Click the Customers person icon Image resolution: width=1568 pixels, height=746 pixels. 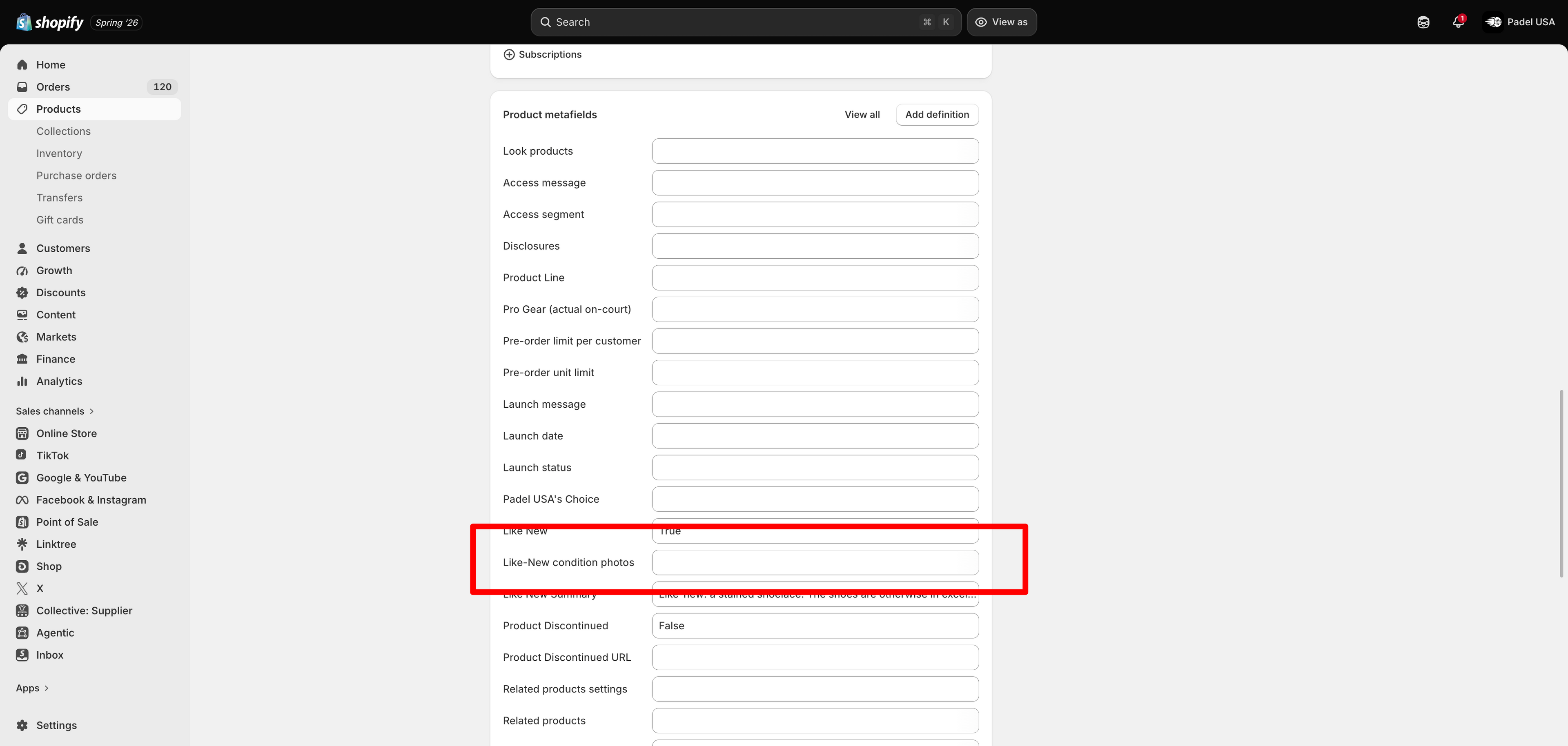pos(22,248)
